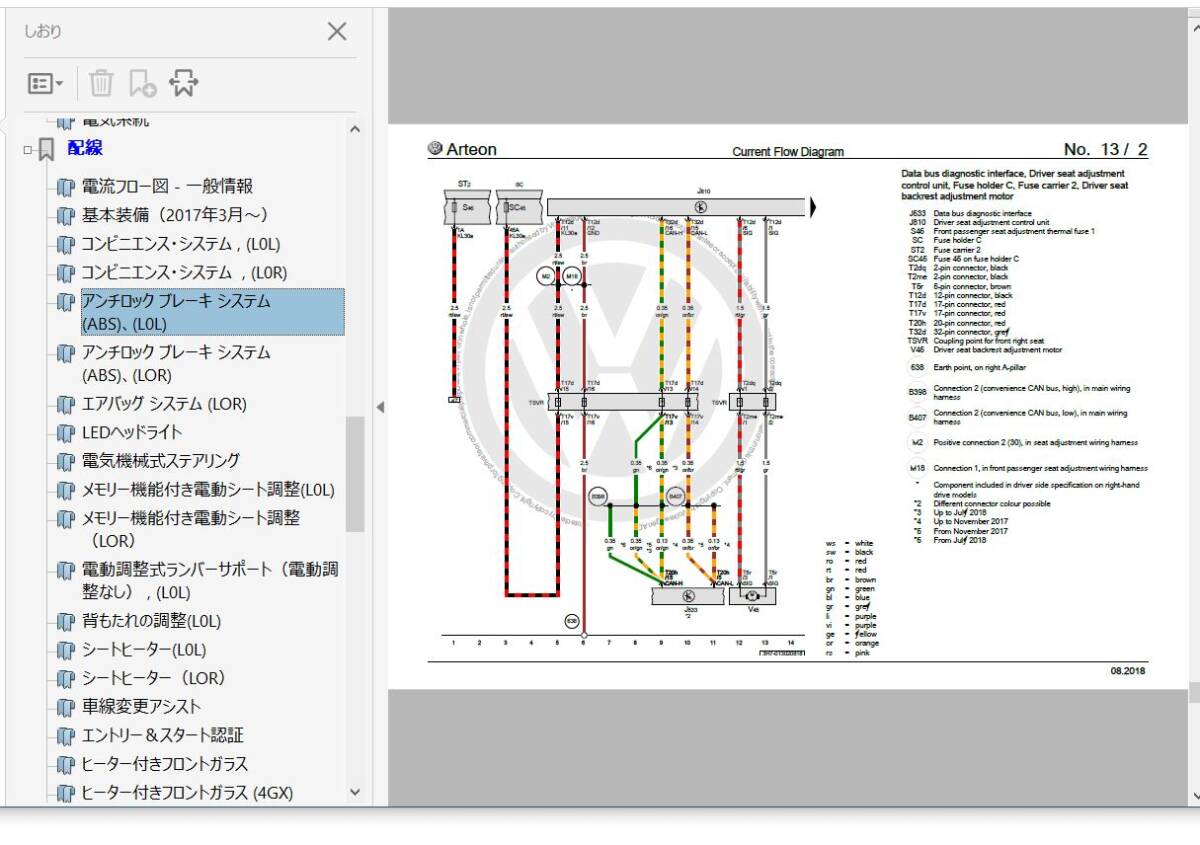The image size is (1200, 845).
Task: Open bookmark LEDヘッドライト
Action: [132, 433]
